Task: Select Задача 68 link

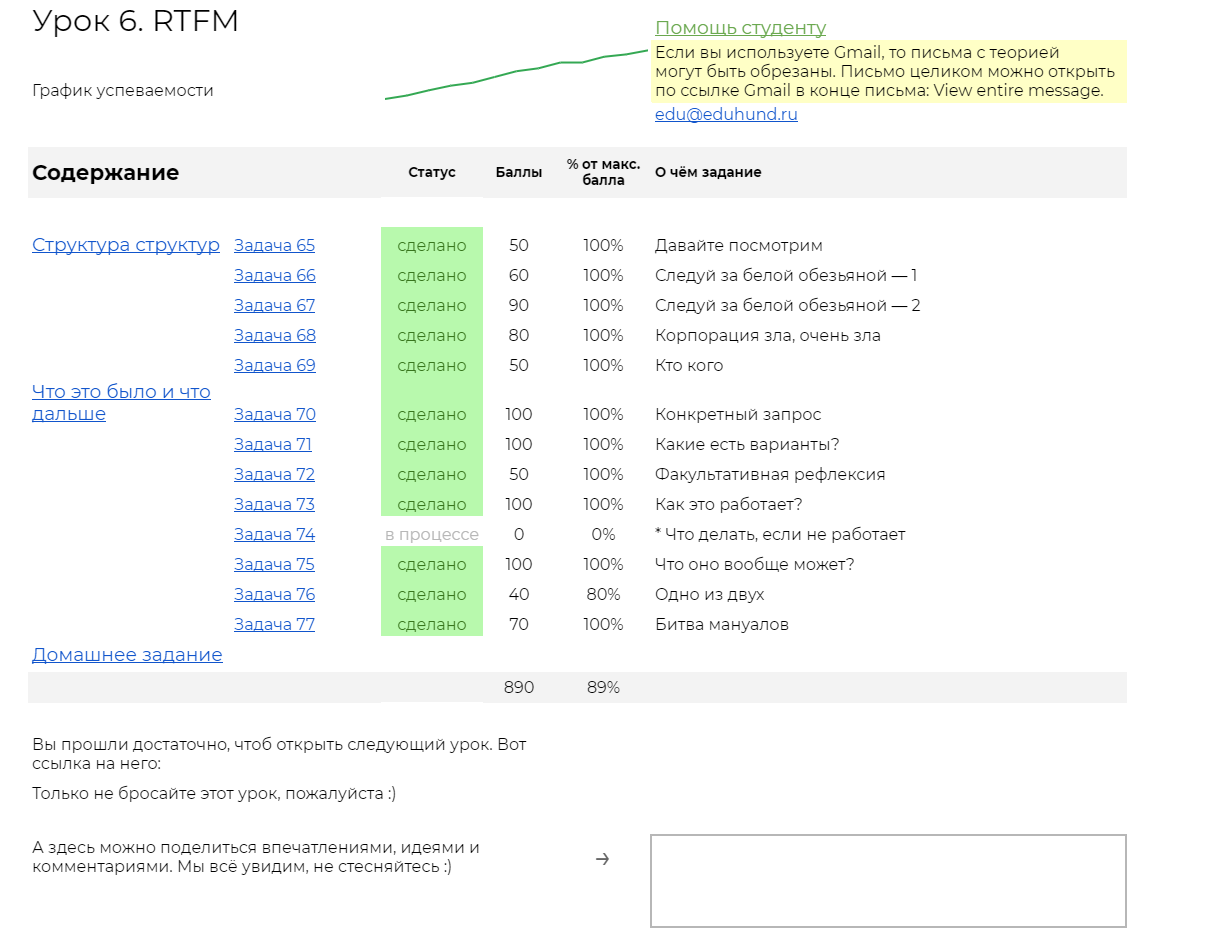Action: (x=274, y=335)
